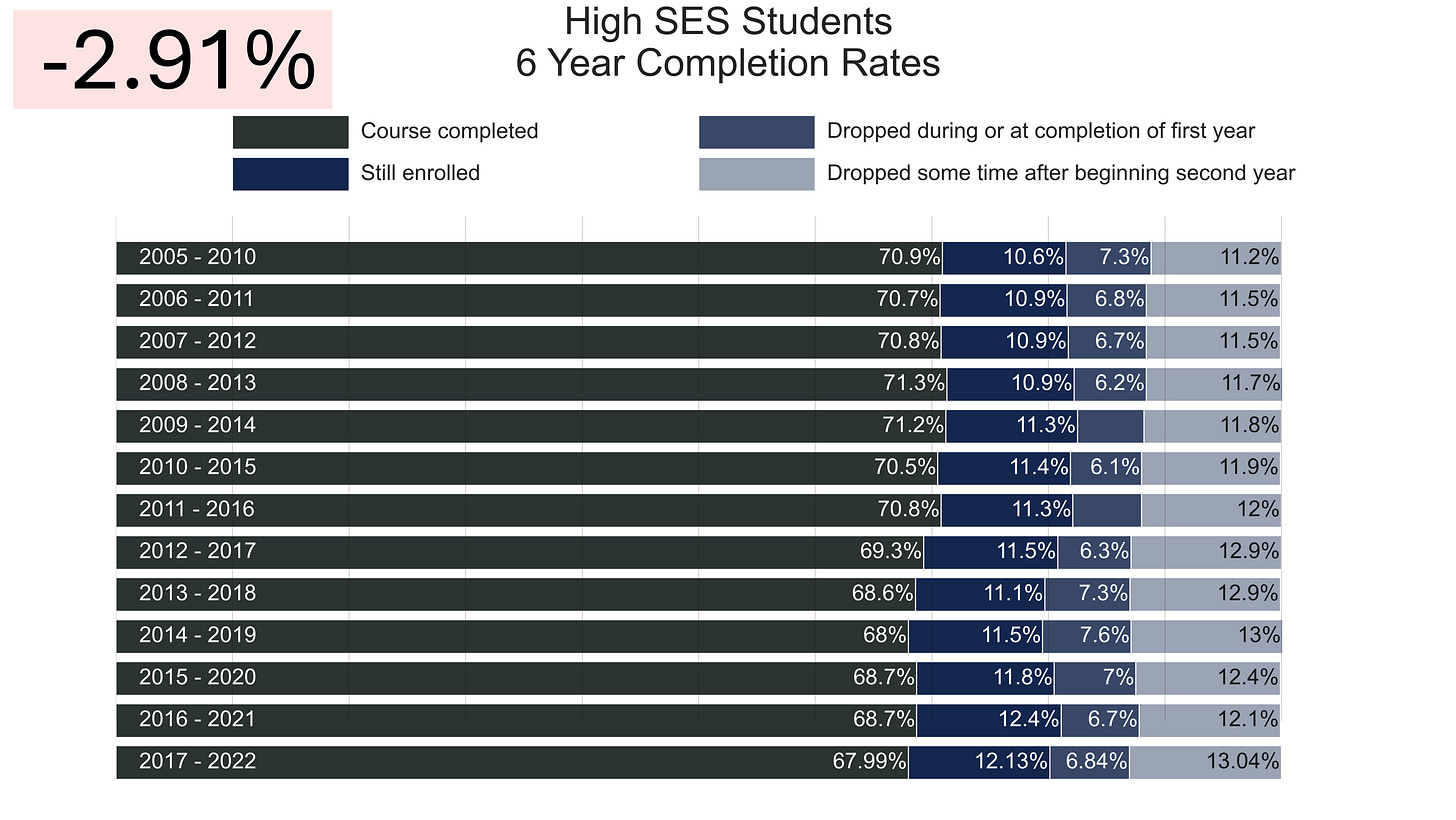Viewport: 1456px width, 820px height.
Task: Click the Still enrolled legend text
Action: [x=420, y=173]
